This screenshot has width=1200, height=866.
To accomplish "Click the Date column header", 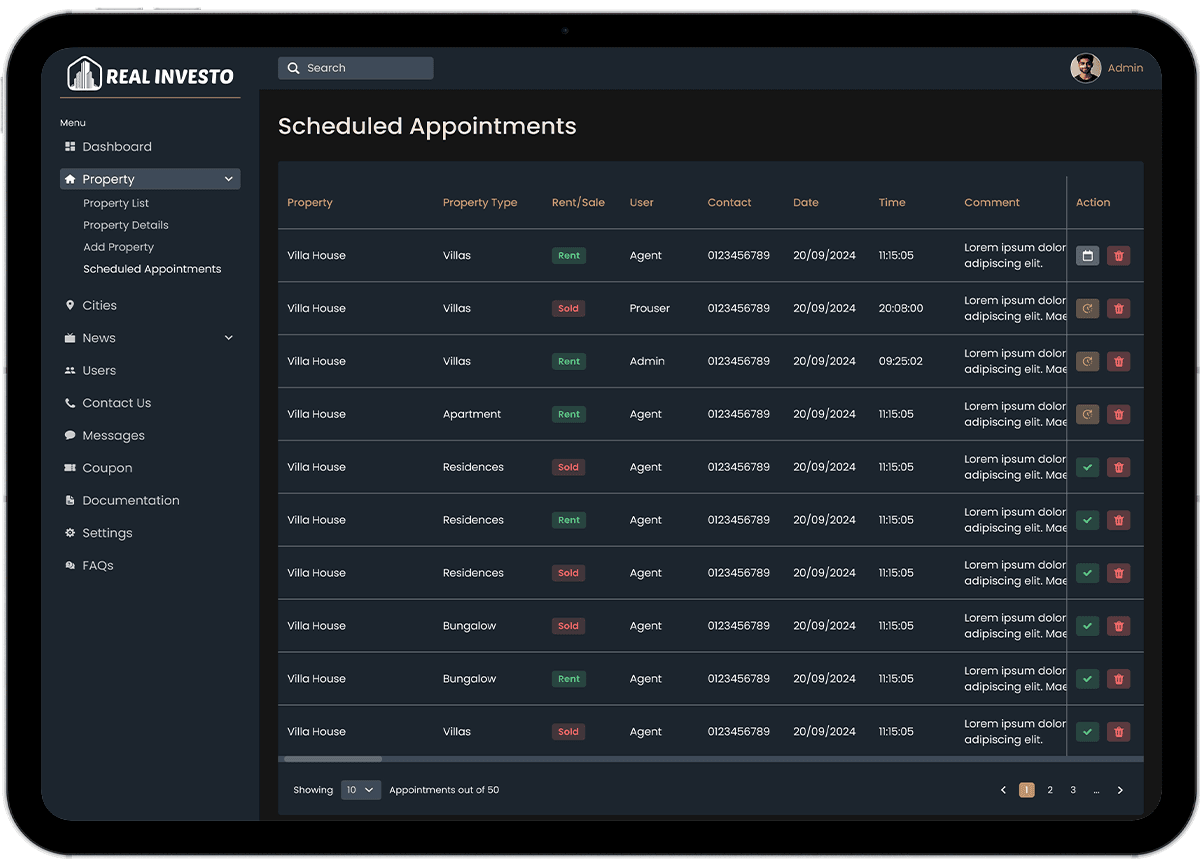I will [806, 203].
